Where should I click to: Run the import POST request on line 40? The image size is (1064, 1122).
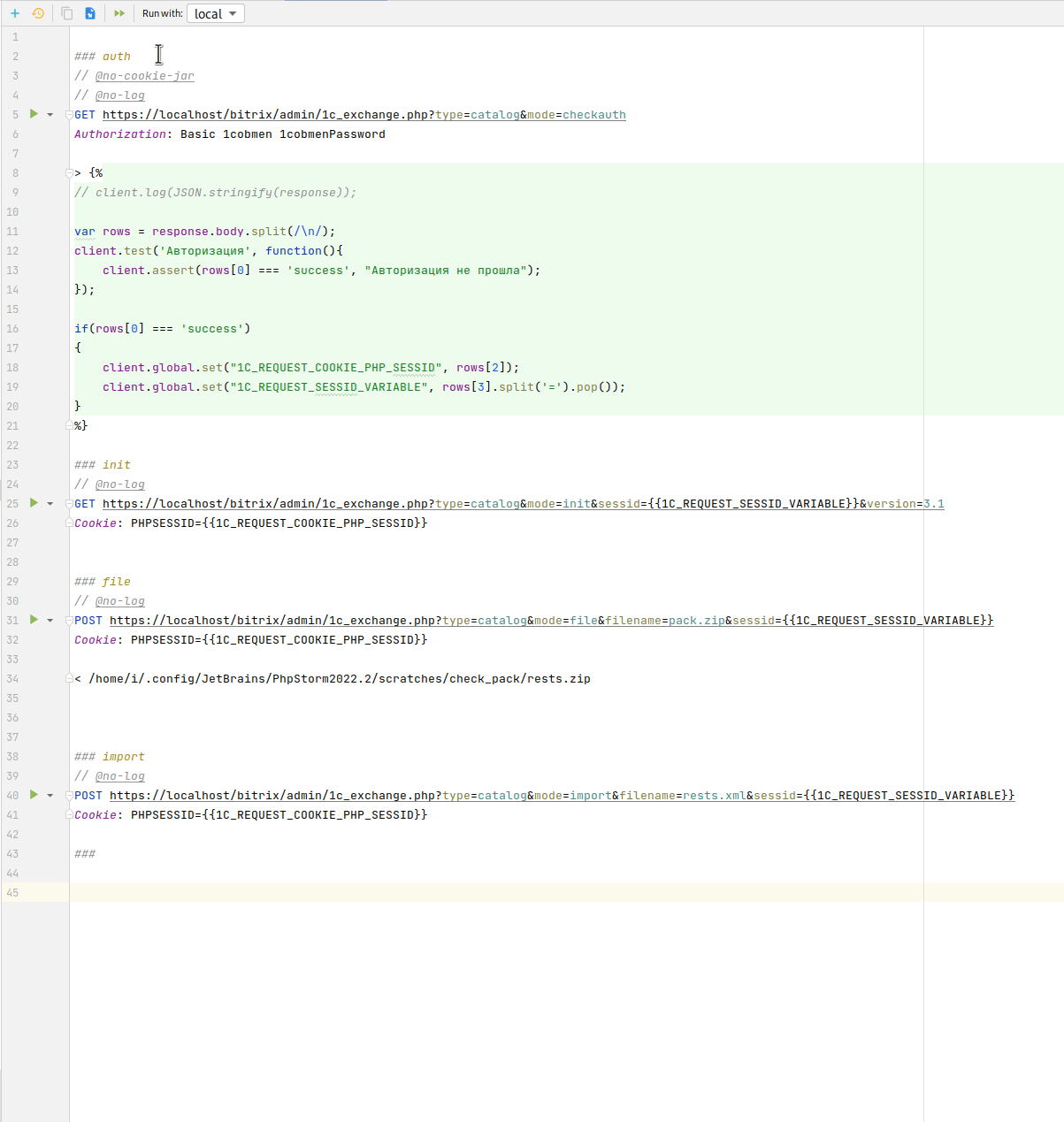tap(34, 795)
